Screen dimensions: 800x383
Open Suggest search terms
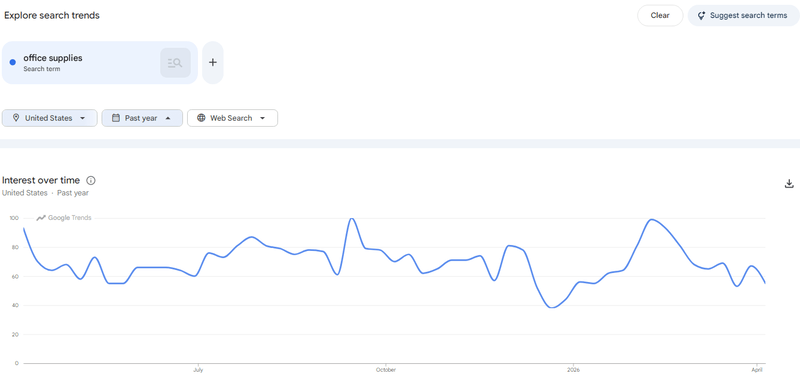[x=743, y=15]
